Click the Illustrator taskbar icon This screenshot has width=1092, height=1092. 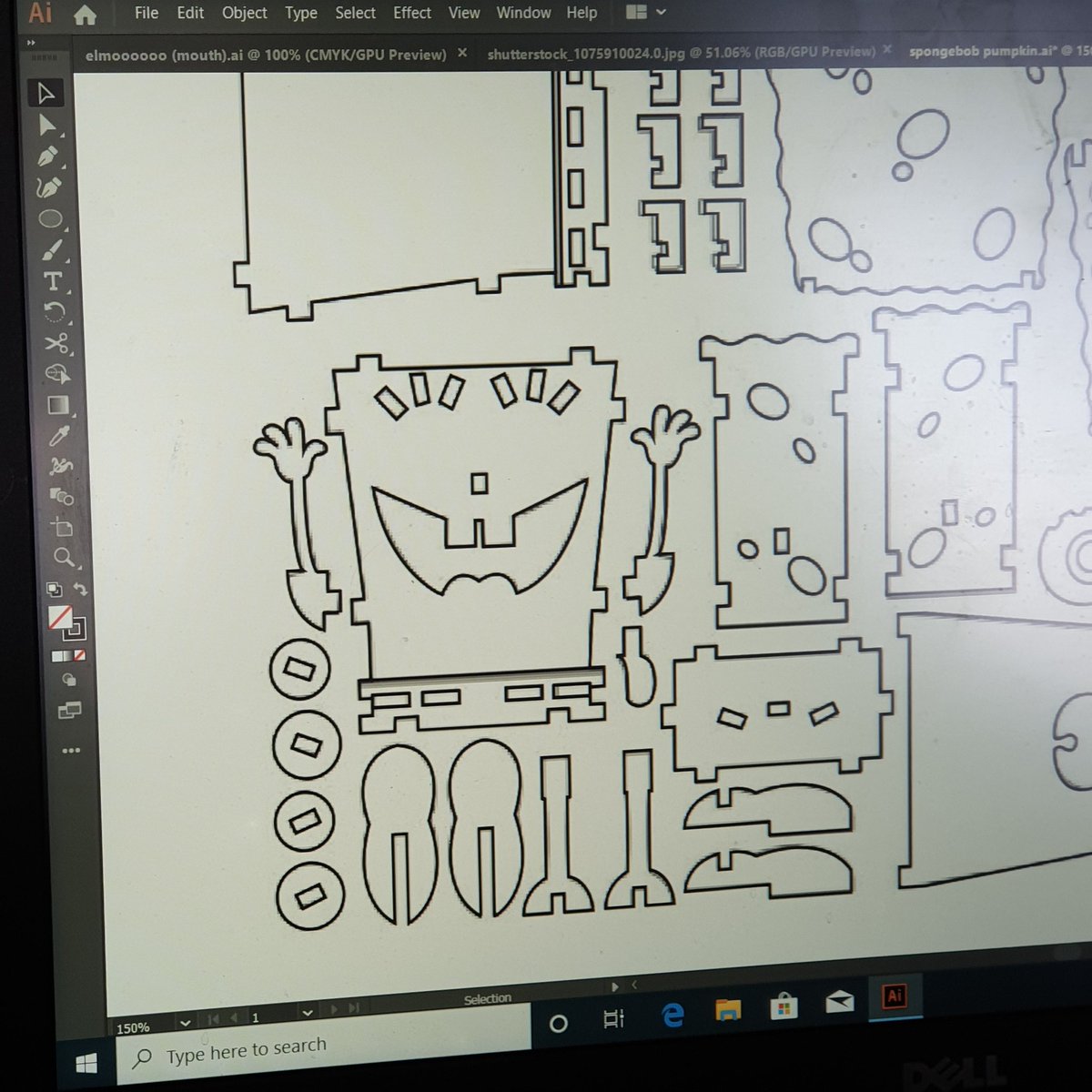895,996
